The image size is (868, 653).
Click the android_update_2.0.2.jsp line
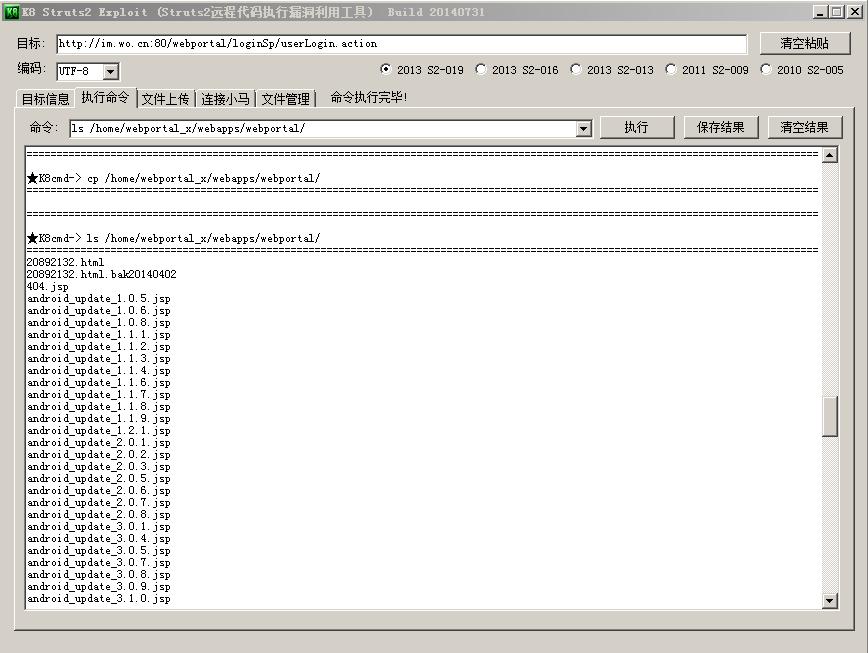(99, 455)
